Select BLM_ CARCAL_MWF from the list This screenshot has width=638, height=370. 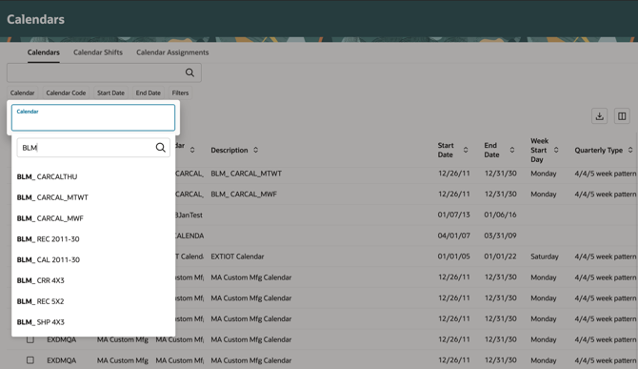click(x=93, y=218)
